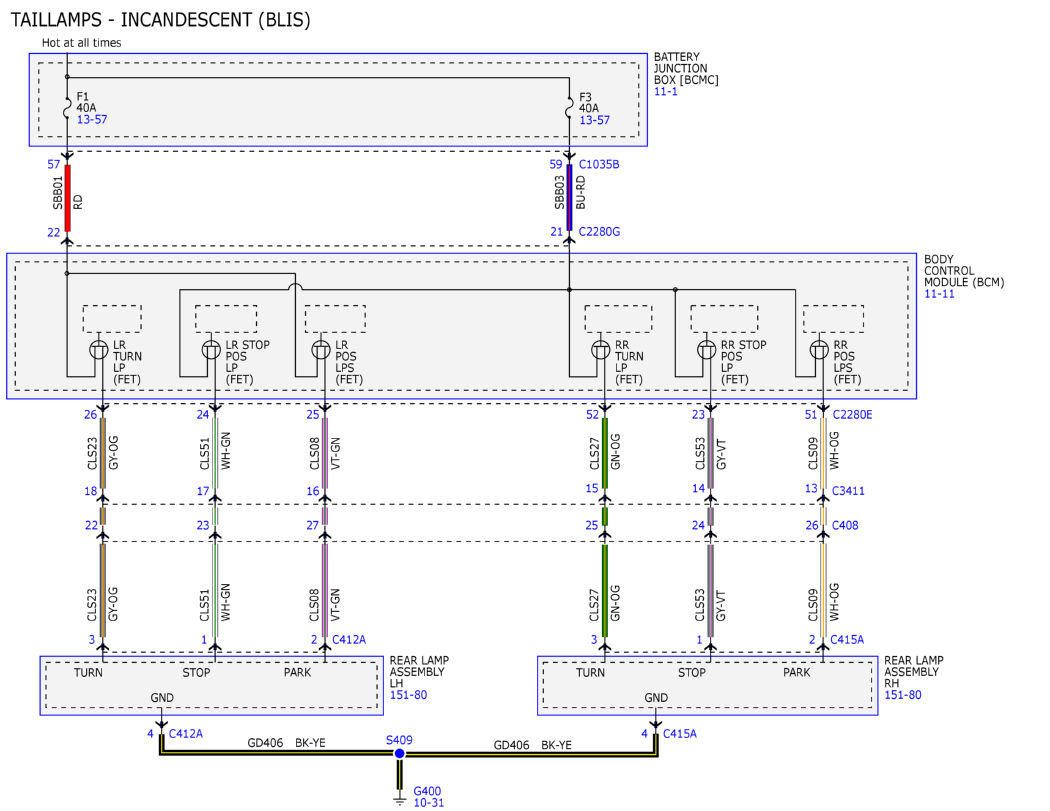Click the G400 ground symbol
This screenshot has width=1050, height=811.
(399, 800)
